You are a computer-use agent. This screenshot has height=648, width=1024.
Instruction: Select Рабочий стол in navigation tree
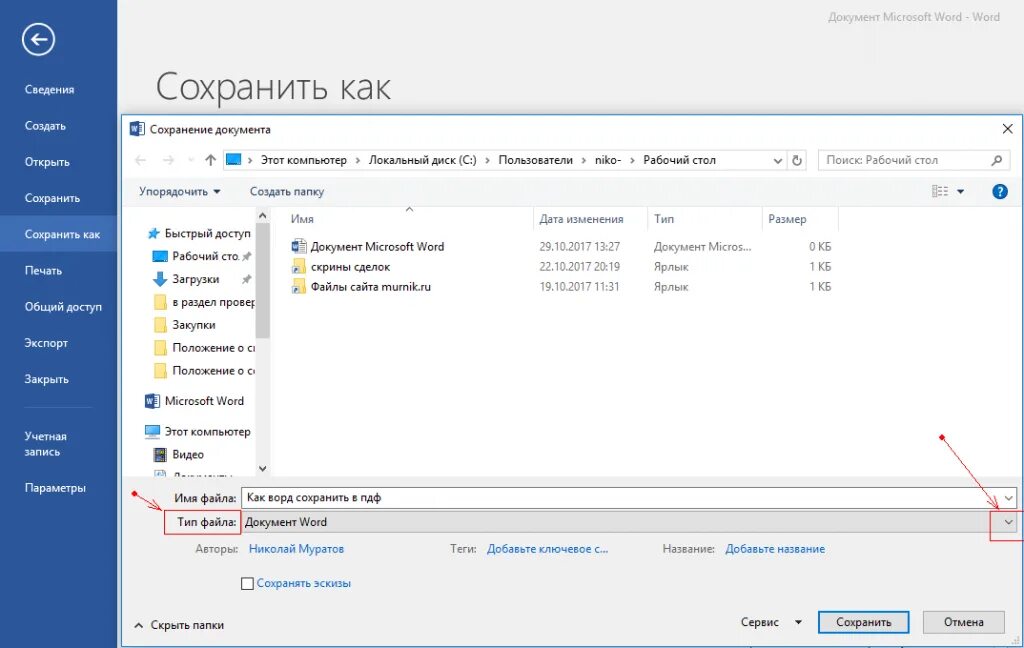[x=201, y=256]
